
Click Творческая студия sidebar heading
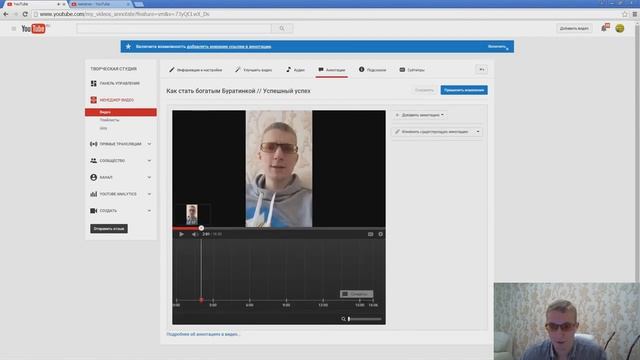[x=113, y=69]
